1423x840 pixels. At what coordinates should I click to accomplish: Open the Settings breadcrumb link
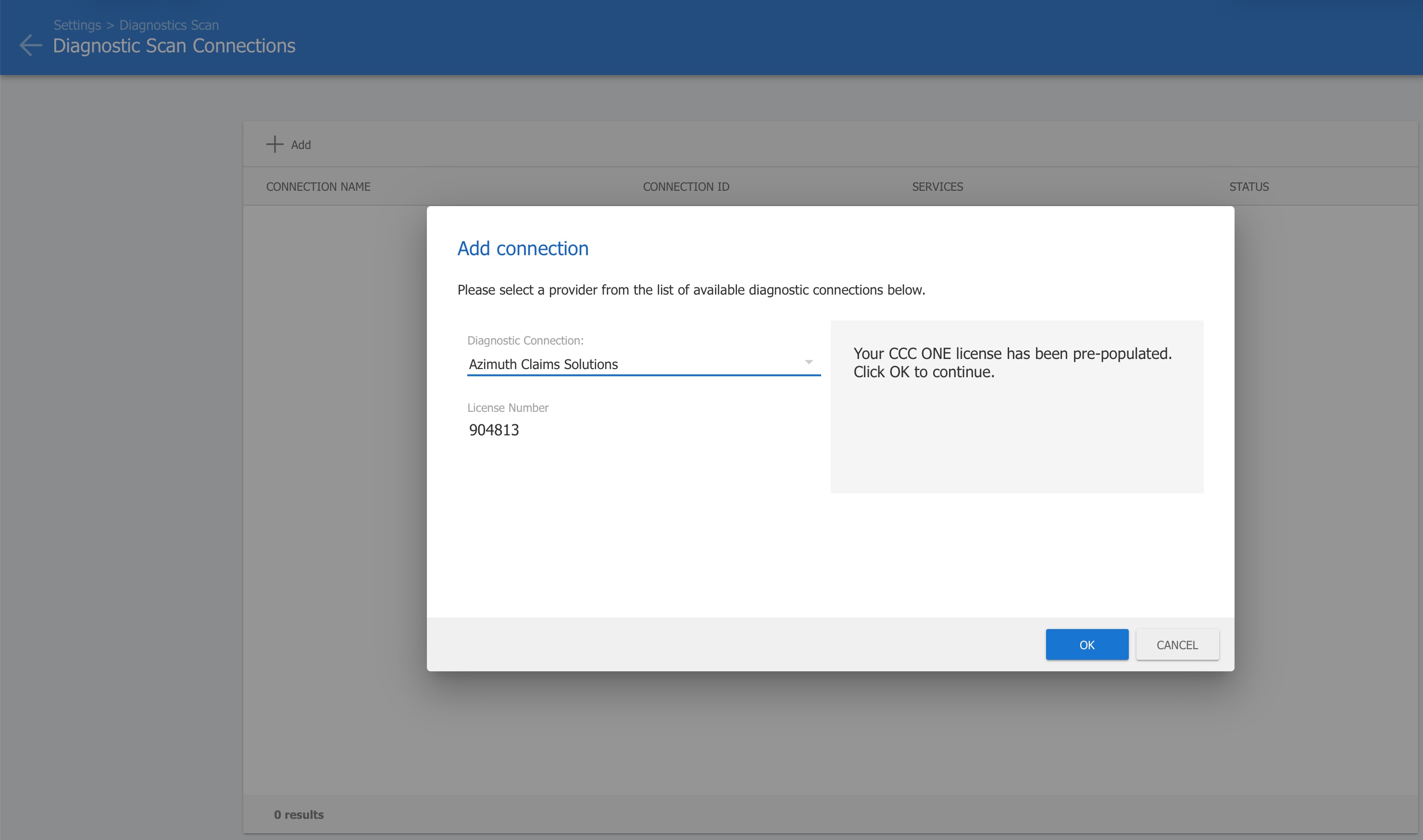pyautogui.click(x=77, y=25)
